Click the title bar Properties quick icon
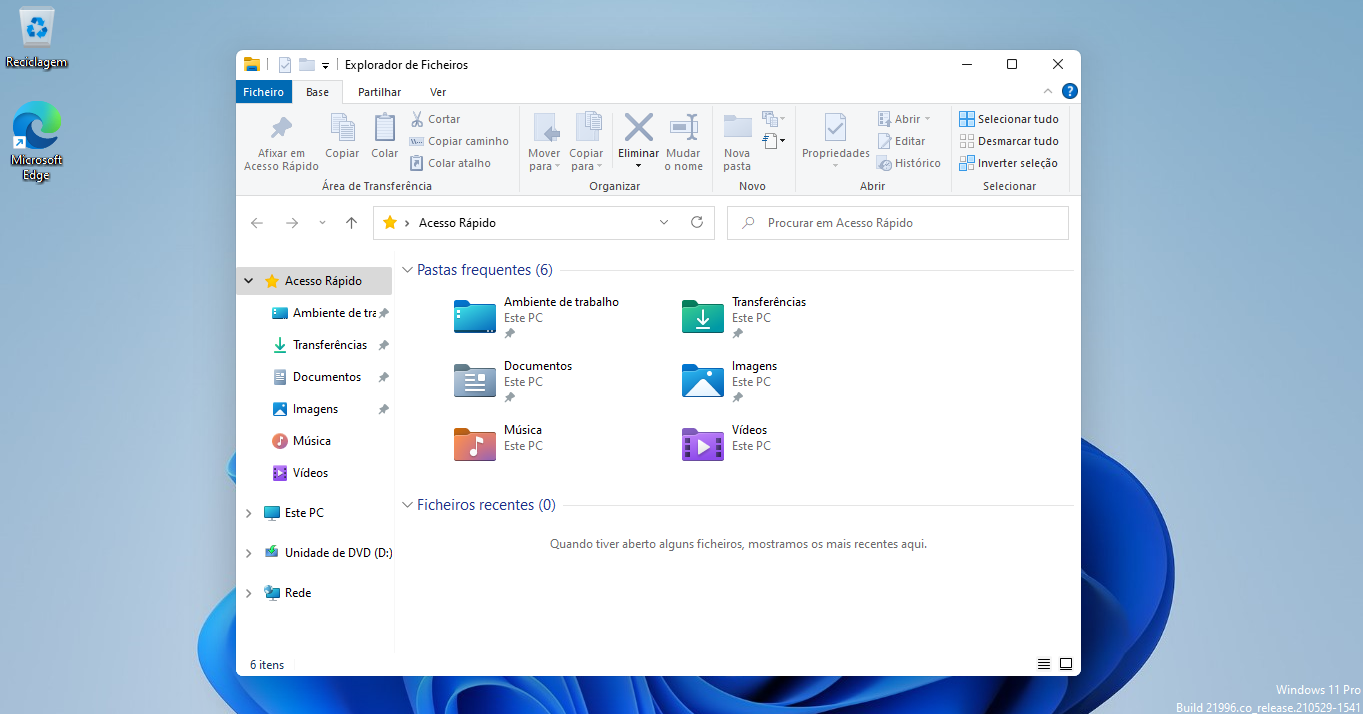 pos(285,65)
